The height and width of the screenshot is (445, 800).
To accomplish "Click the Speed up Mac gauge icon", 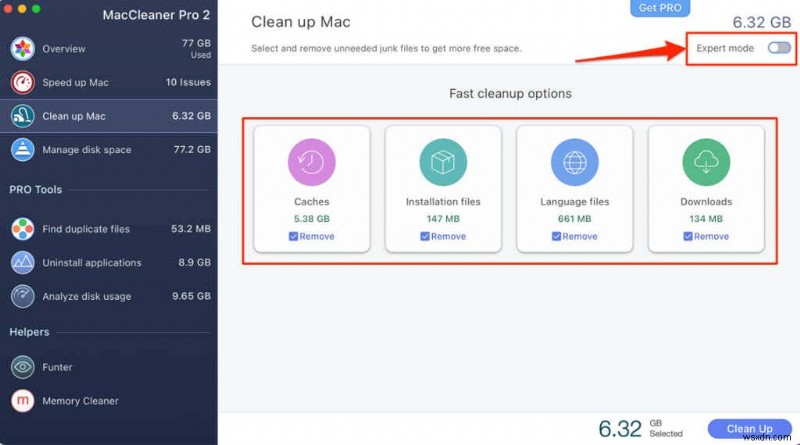I will [x=23, y=82].
